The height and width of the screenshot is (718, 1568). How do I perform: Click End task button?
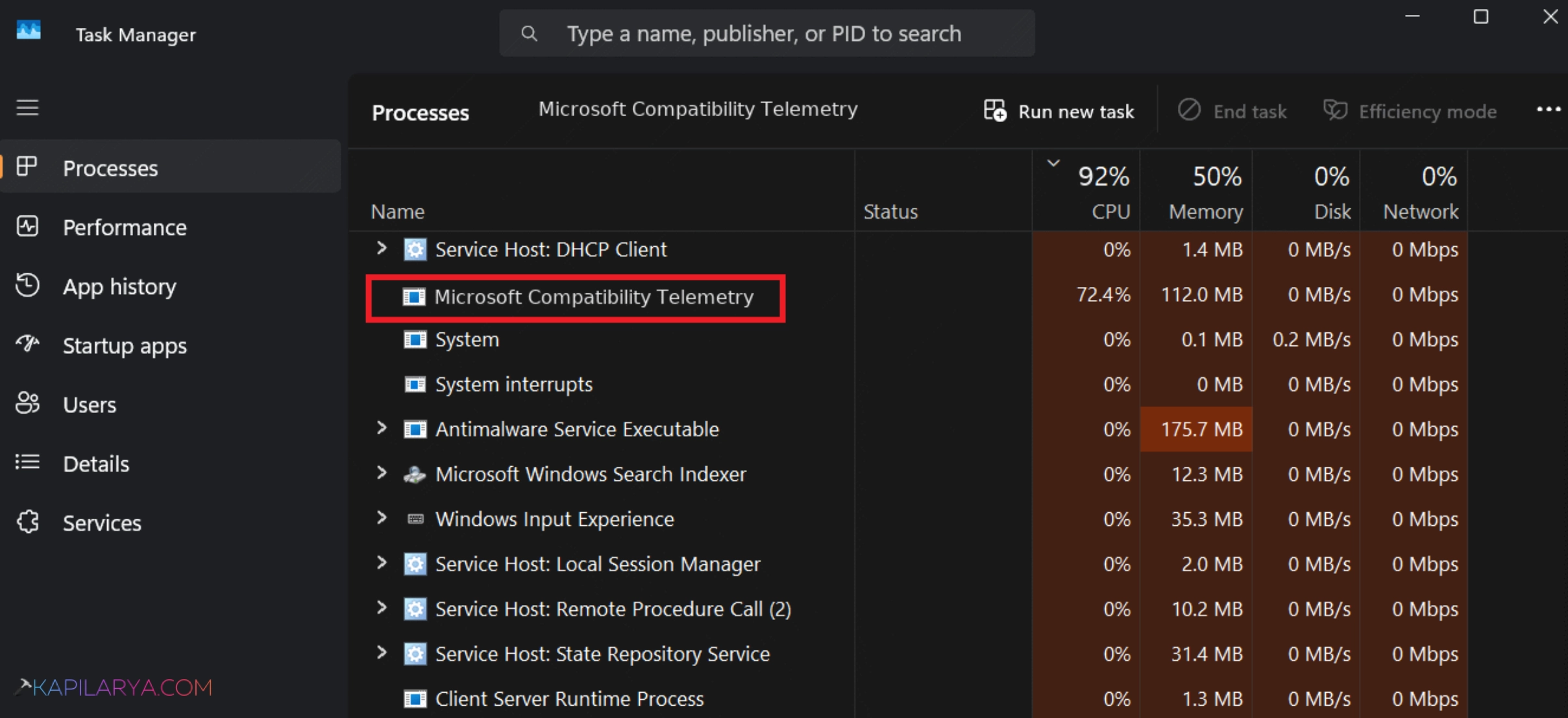[1232, 111]
